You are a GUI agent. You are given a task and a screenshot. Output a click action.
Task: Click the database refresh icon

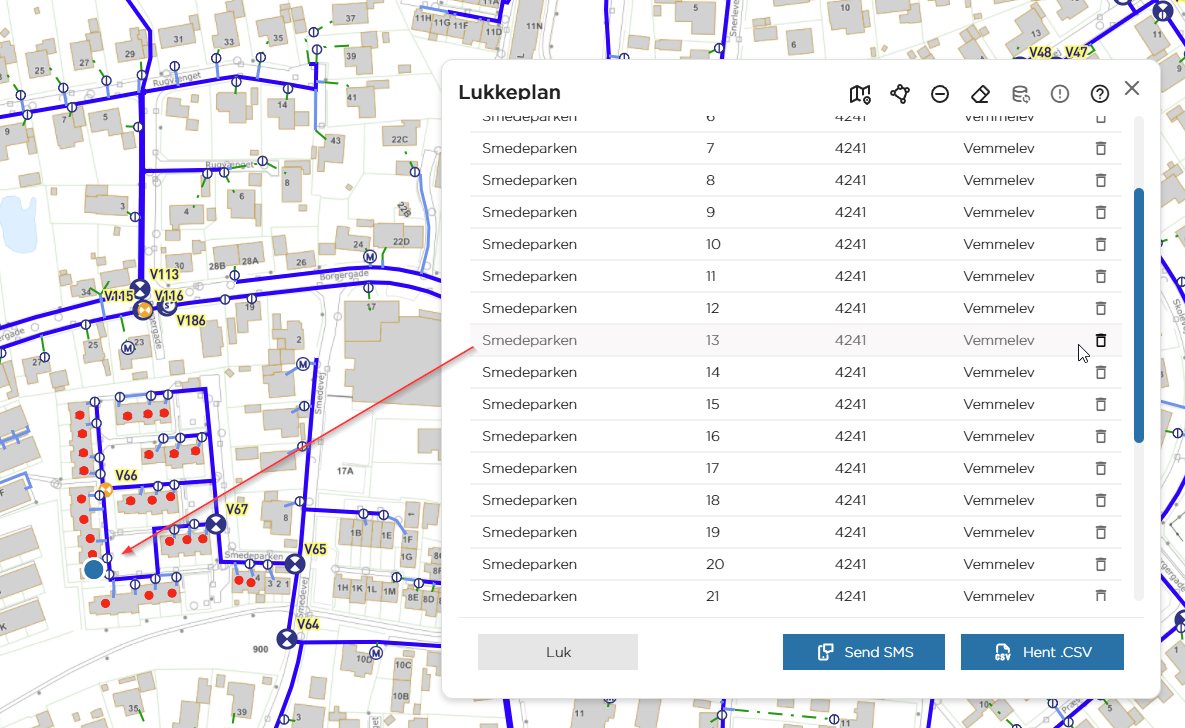click(1020, 94)
